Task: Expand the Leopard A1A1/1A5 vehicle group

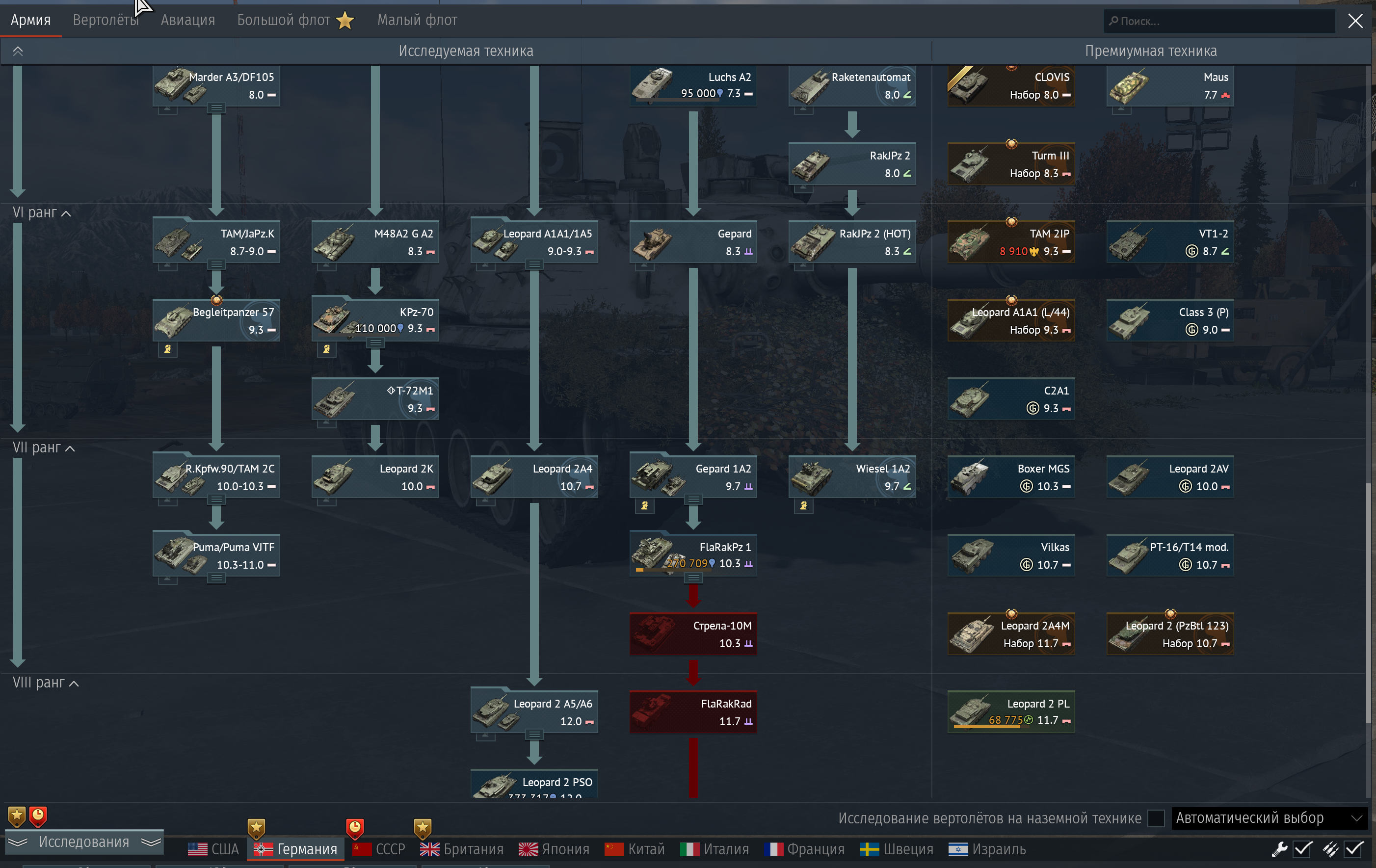Action: 534,264
